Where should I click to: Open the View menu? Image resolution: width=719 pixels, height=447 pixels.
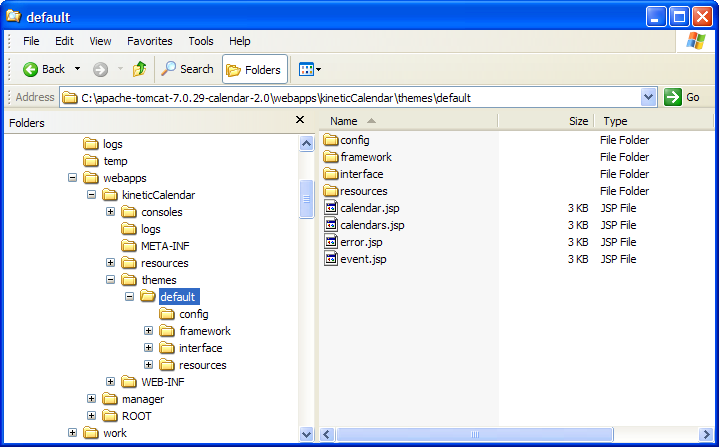tap(100, 41)
